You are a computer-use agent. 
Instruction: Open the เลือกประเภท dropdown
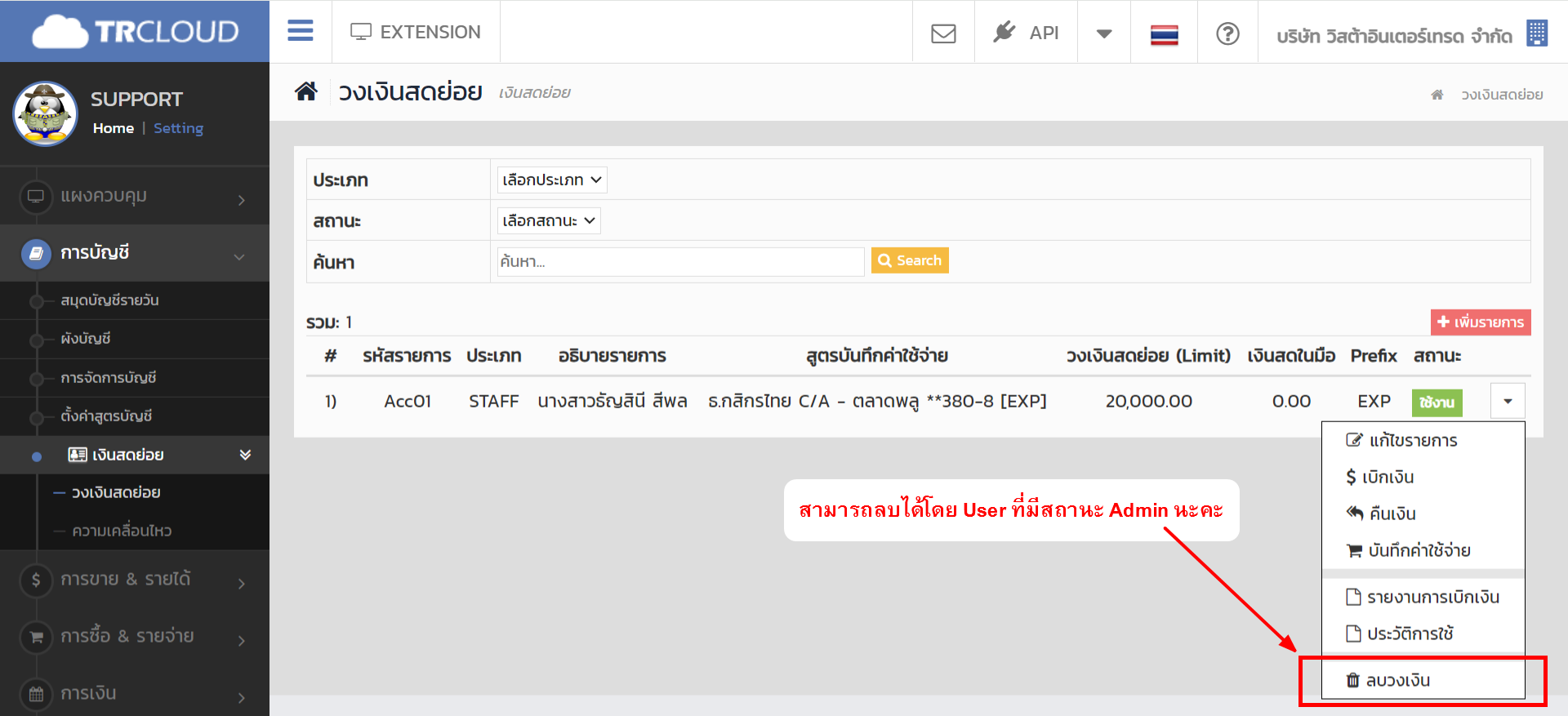point(552,180)
